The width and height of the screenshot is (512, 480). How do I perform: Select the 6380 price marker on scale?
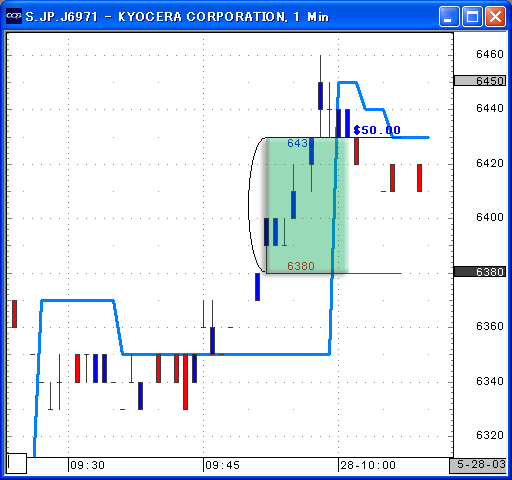pos(480,272)
